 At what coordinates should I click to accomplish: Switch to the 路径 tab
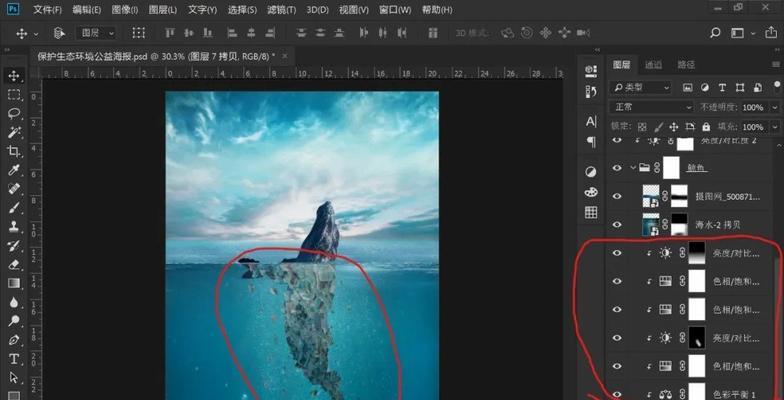tap(686, 64)
